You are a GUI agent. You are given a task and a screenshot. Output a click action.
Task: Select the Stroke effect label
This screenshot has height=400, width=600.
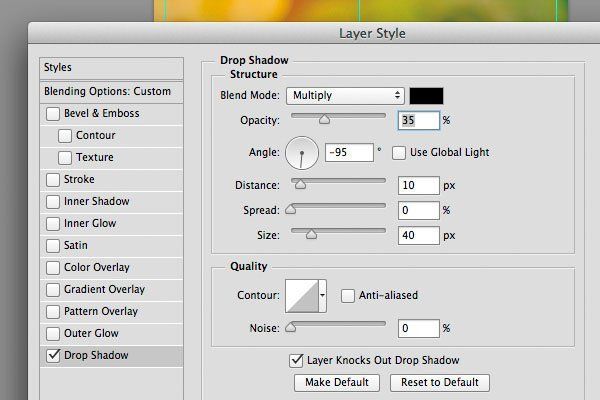pos(79,180)
